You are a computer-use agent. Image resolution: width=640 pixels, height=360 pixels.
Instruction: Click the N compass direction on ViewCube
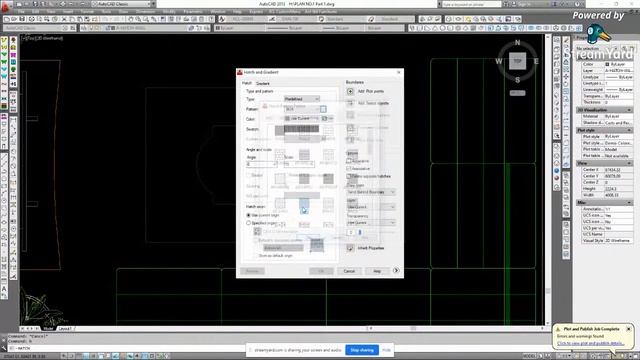click(x=518, y=42)
